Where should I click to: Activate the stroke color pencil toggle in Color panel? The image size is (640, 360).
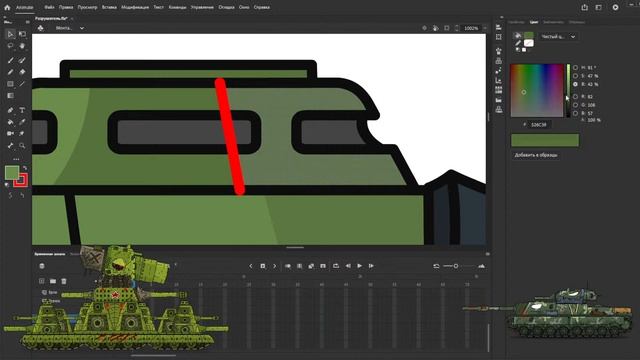pos(518,43)
